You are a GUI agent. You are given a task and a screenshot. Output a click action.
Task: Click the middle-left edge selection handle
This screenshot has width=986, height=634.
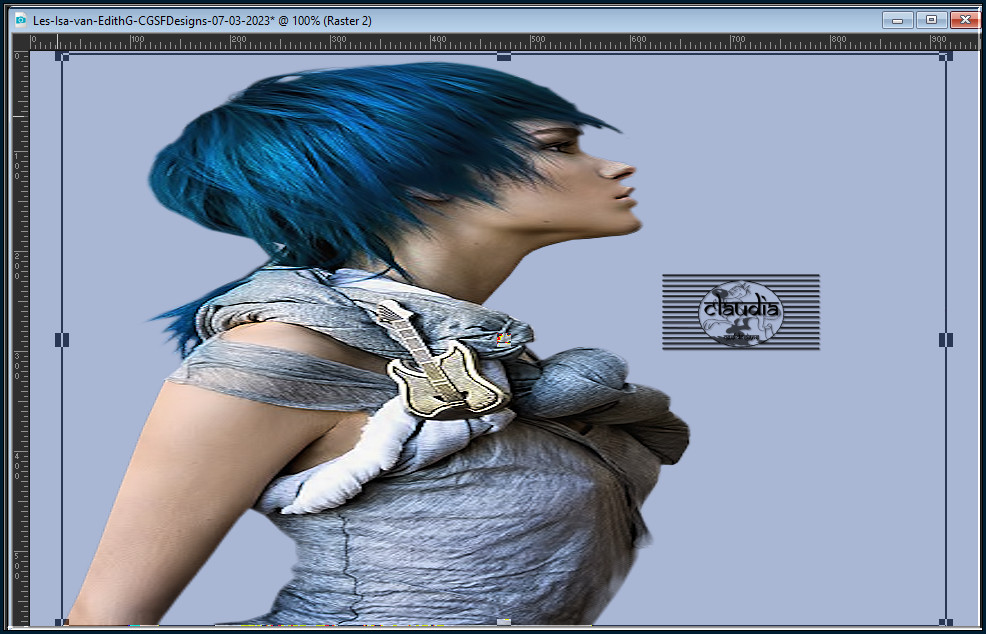click(x=62, y=340)
